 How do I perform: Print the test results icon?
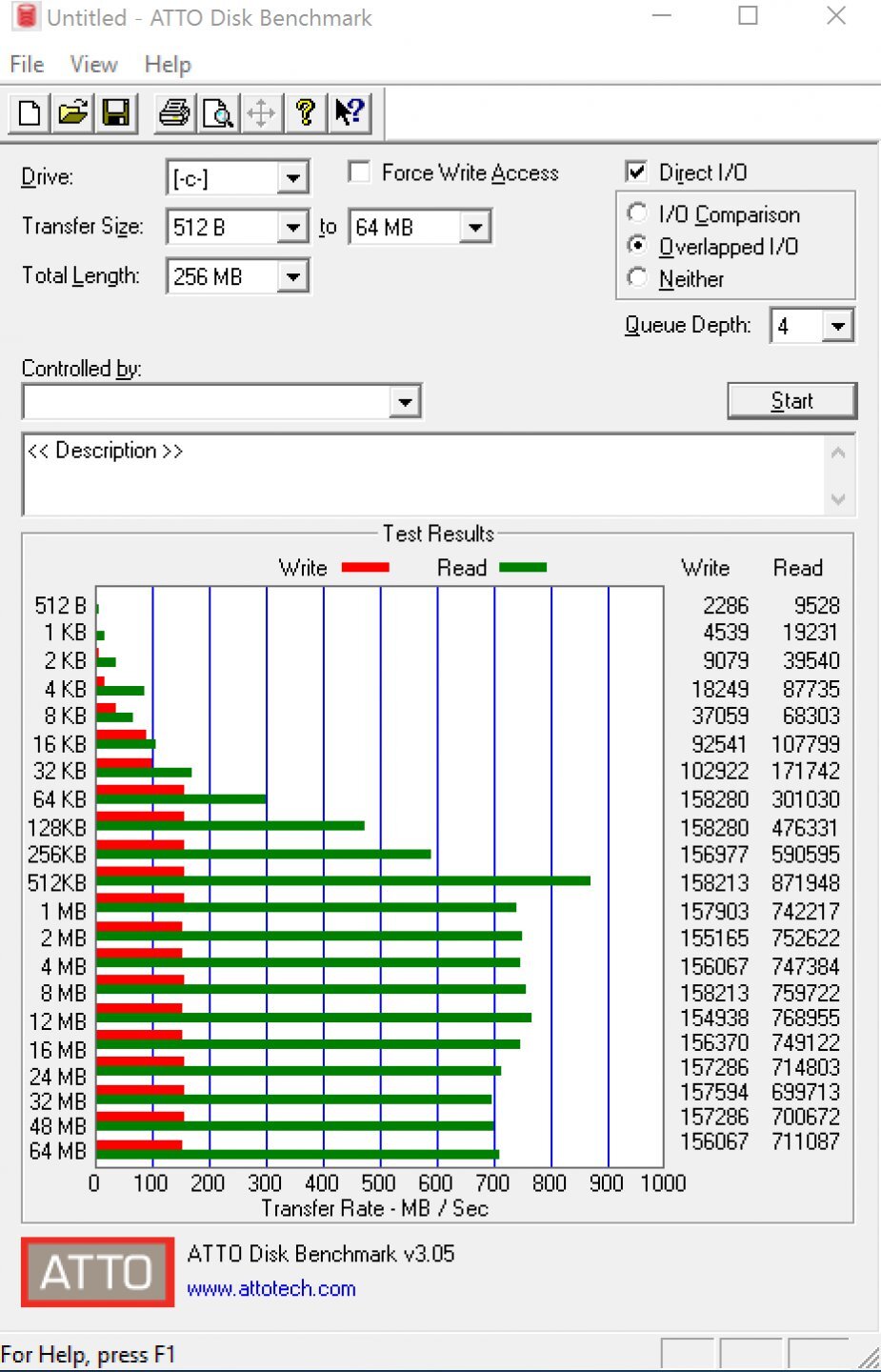[174, 113]
